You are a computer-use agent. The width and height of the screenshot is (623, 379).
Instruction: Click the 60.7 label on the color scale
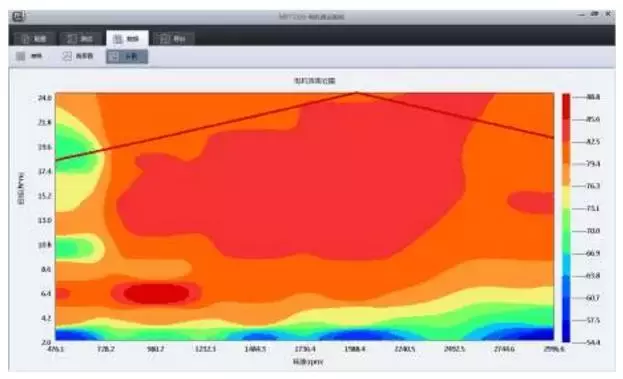(x=593, y=298)
